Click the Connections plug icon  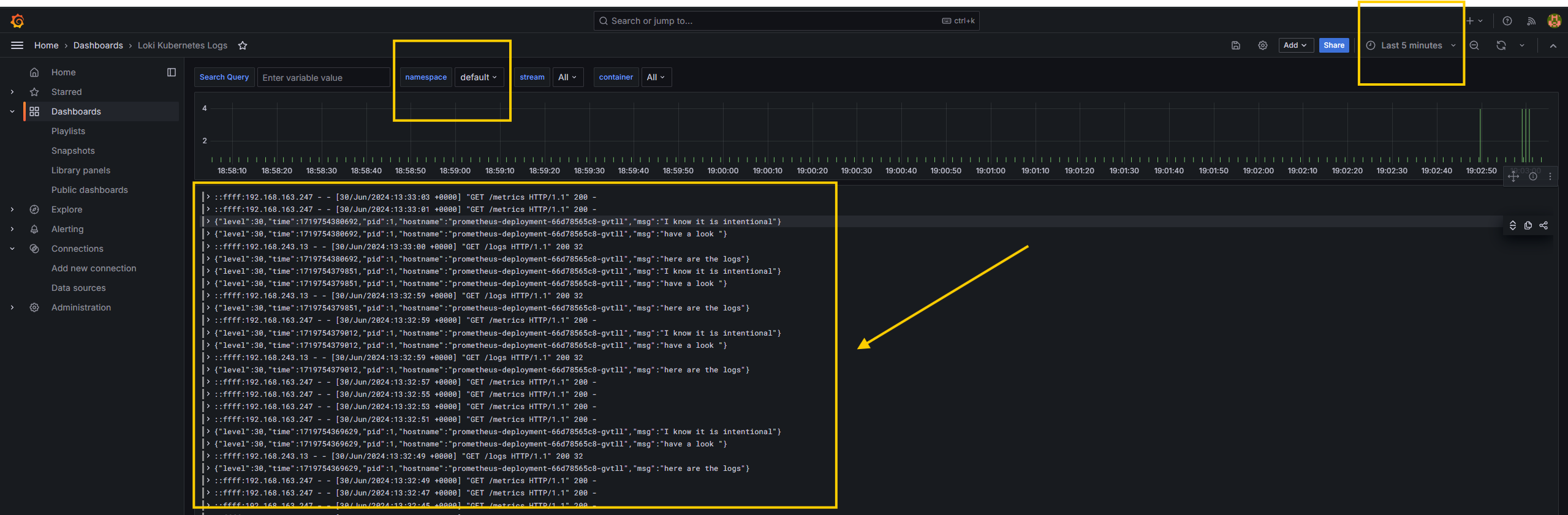[34, 249]
